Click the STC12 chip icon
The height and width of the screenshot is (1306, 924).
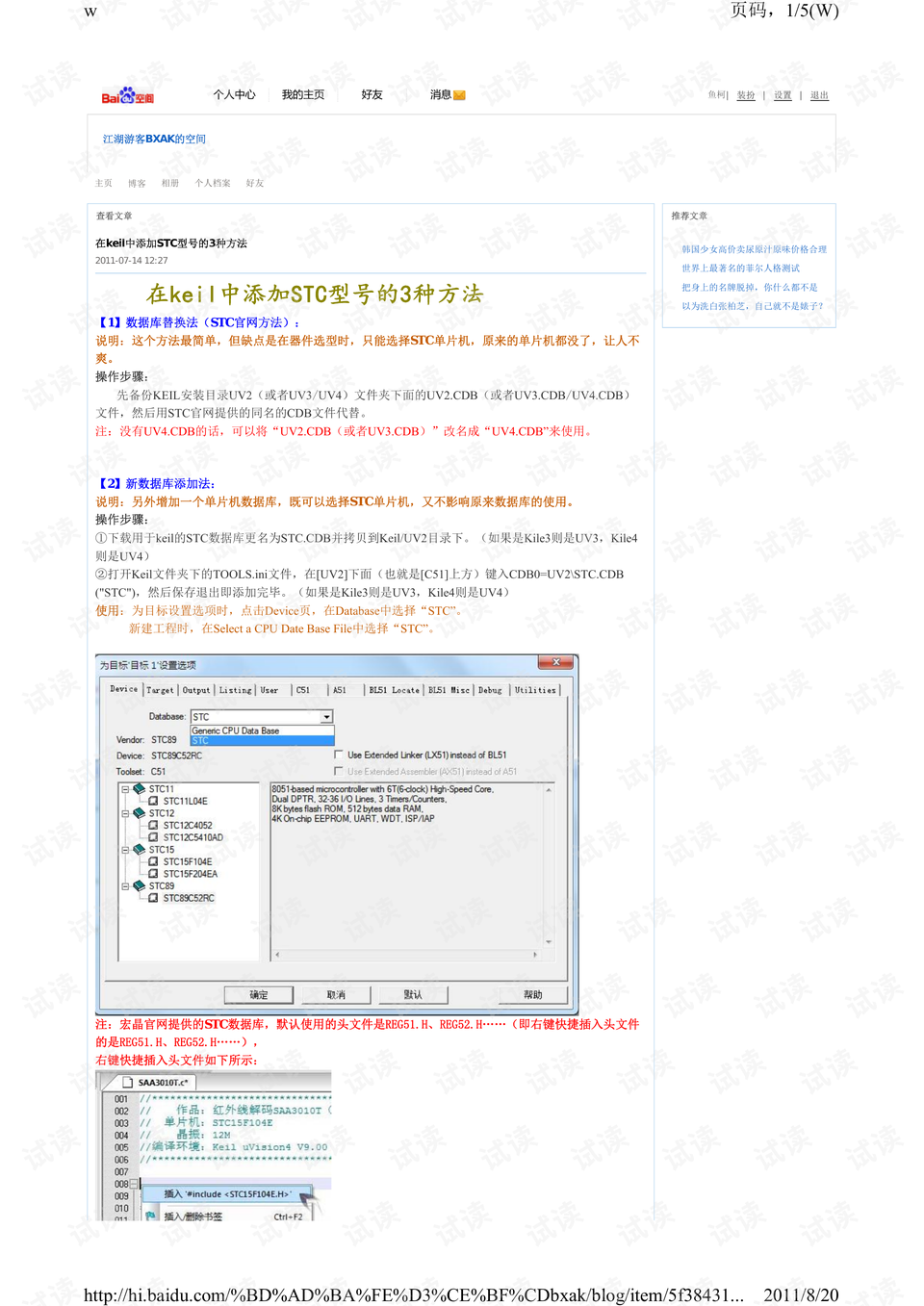[140, 813]
